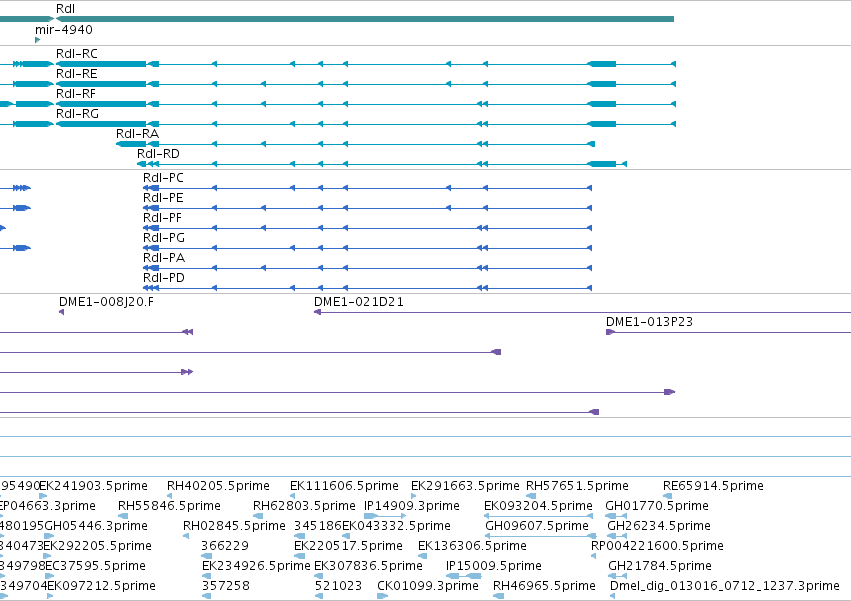Image resolution: width=851 pixels, height=601 pixels.
Task: Choose the 345186 feature label
Action: pos(317,526)
